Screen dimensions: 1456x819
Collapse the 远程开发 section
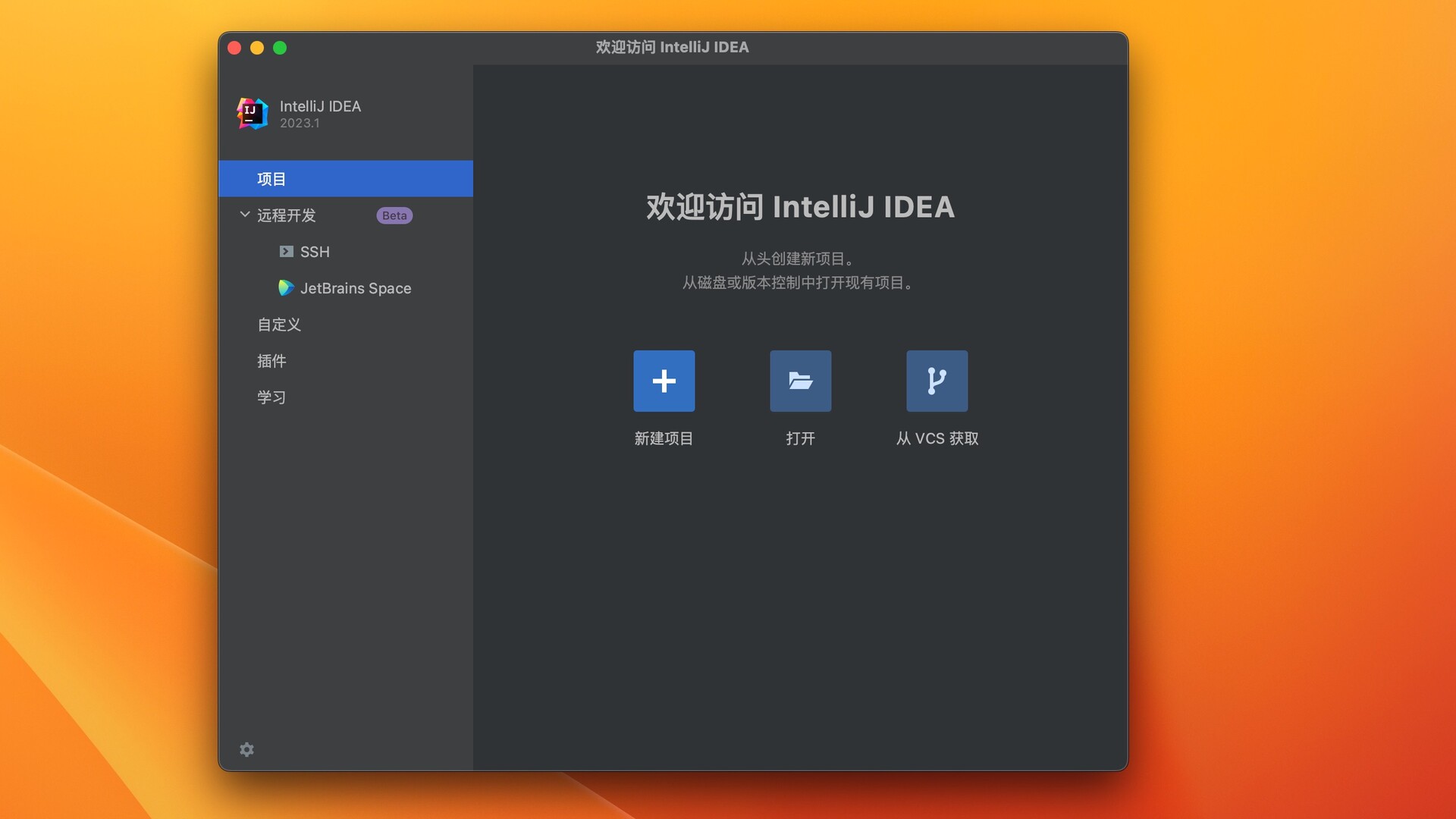pyautogui.click(x=244, y=215)
